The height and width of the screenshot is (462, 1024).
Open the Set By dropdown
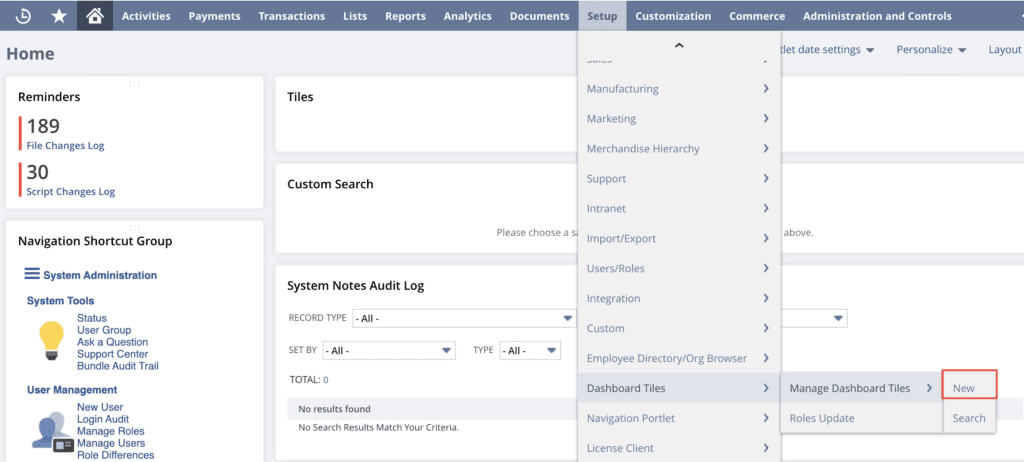pos(389,351)
